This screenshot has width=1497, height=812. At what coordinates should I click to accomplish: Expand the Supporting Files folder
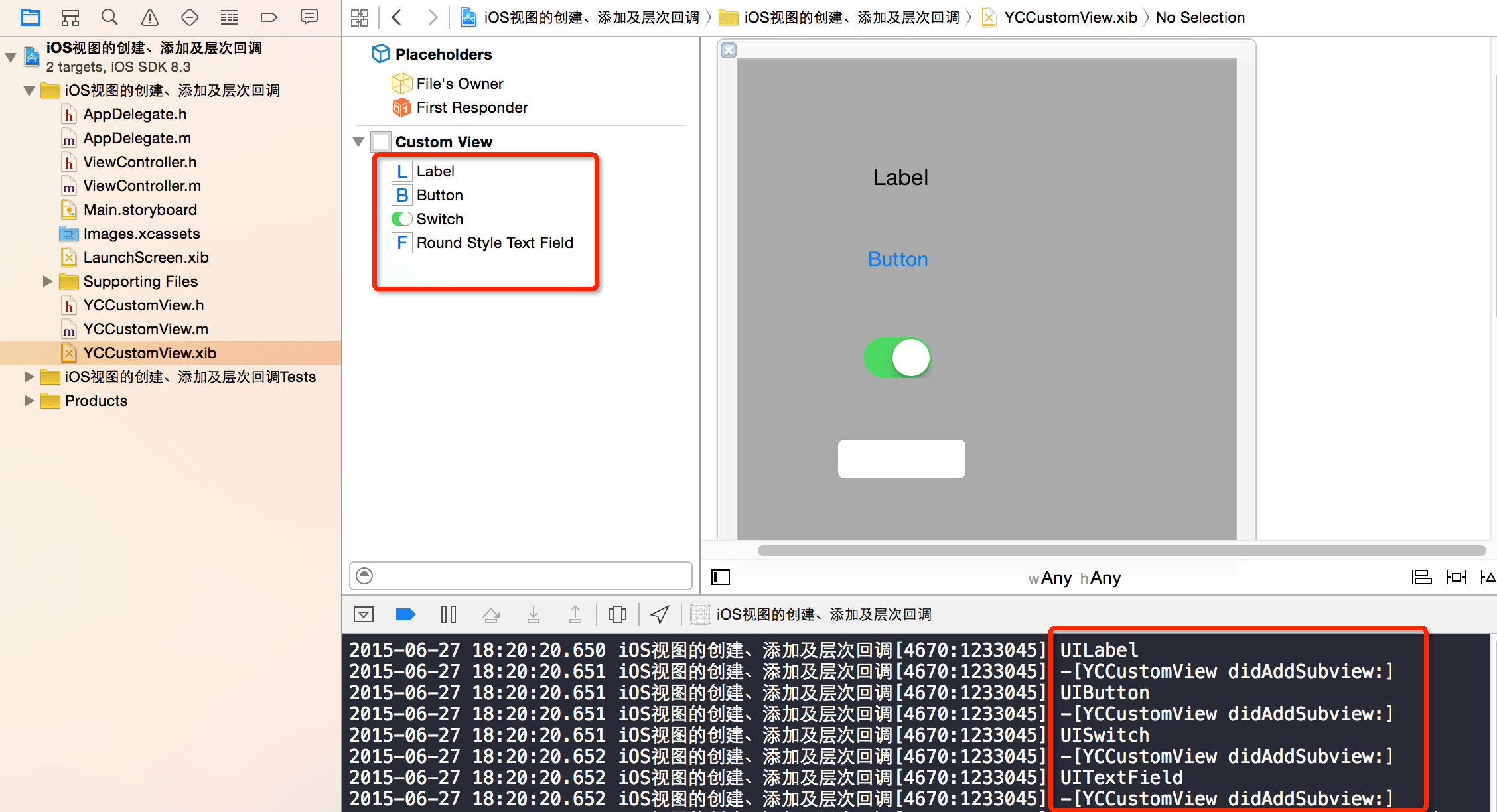pos(47,281)
